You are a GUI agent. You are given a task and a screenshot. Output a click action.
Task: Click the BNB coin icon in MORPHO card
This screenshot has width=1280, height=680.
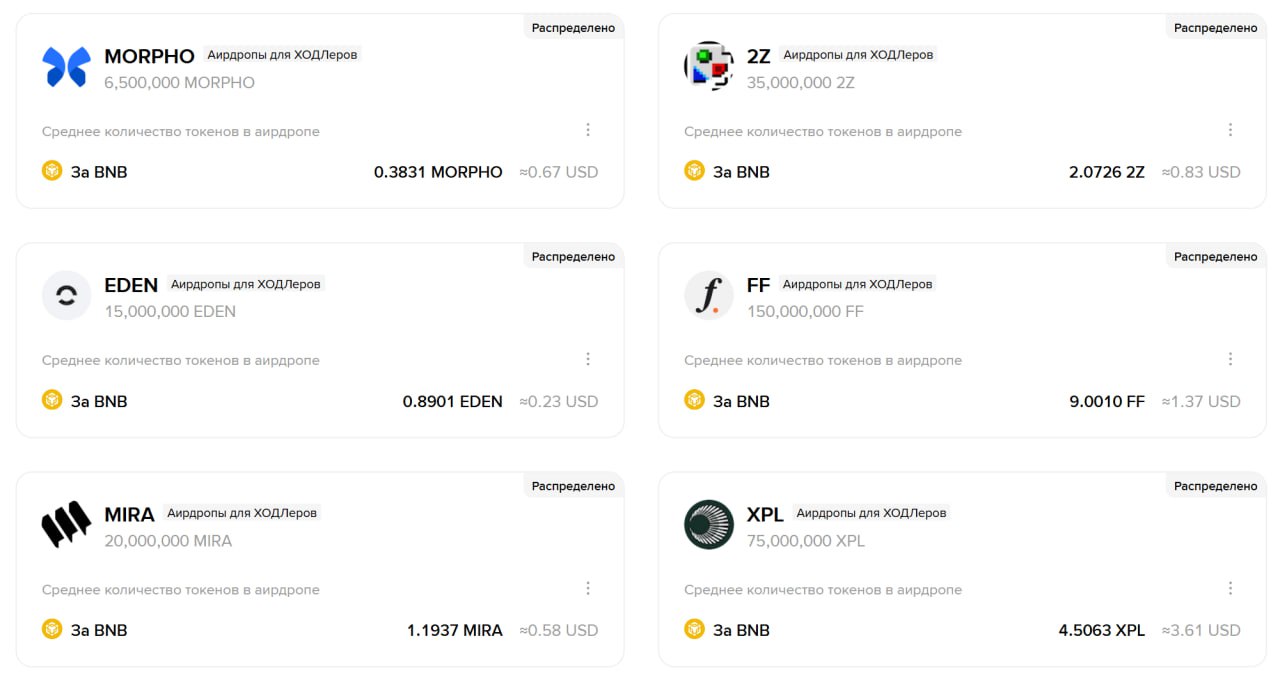click(x=52, y=171)
